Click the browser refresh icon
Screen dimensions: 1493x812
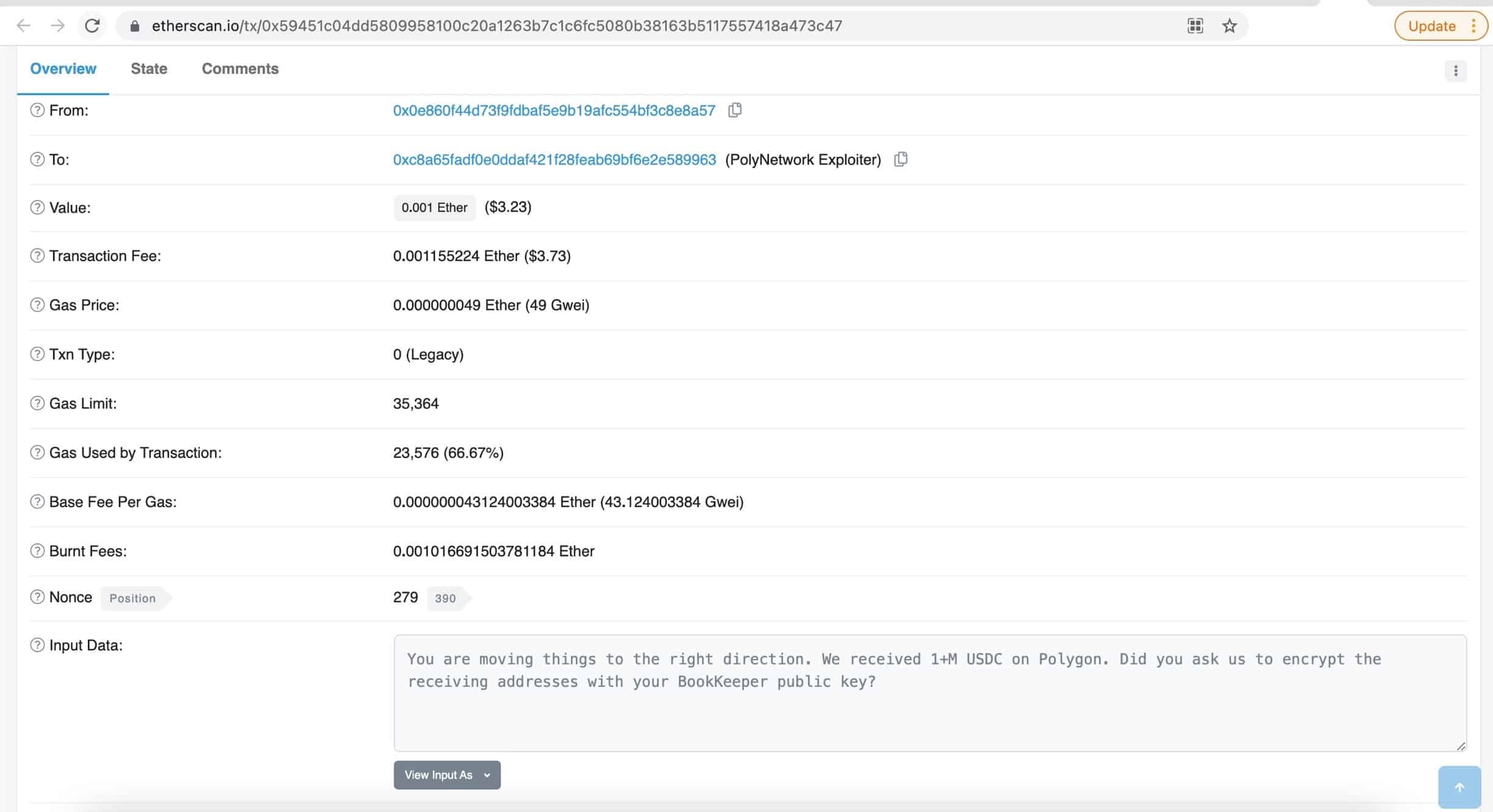point(90,25)
